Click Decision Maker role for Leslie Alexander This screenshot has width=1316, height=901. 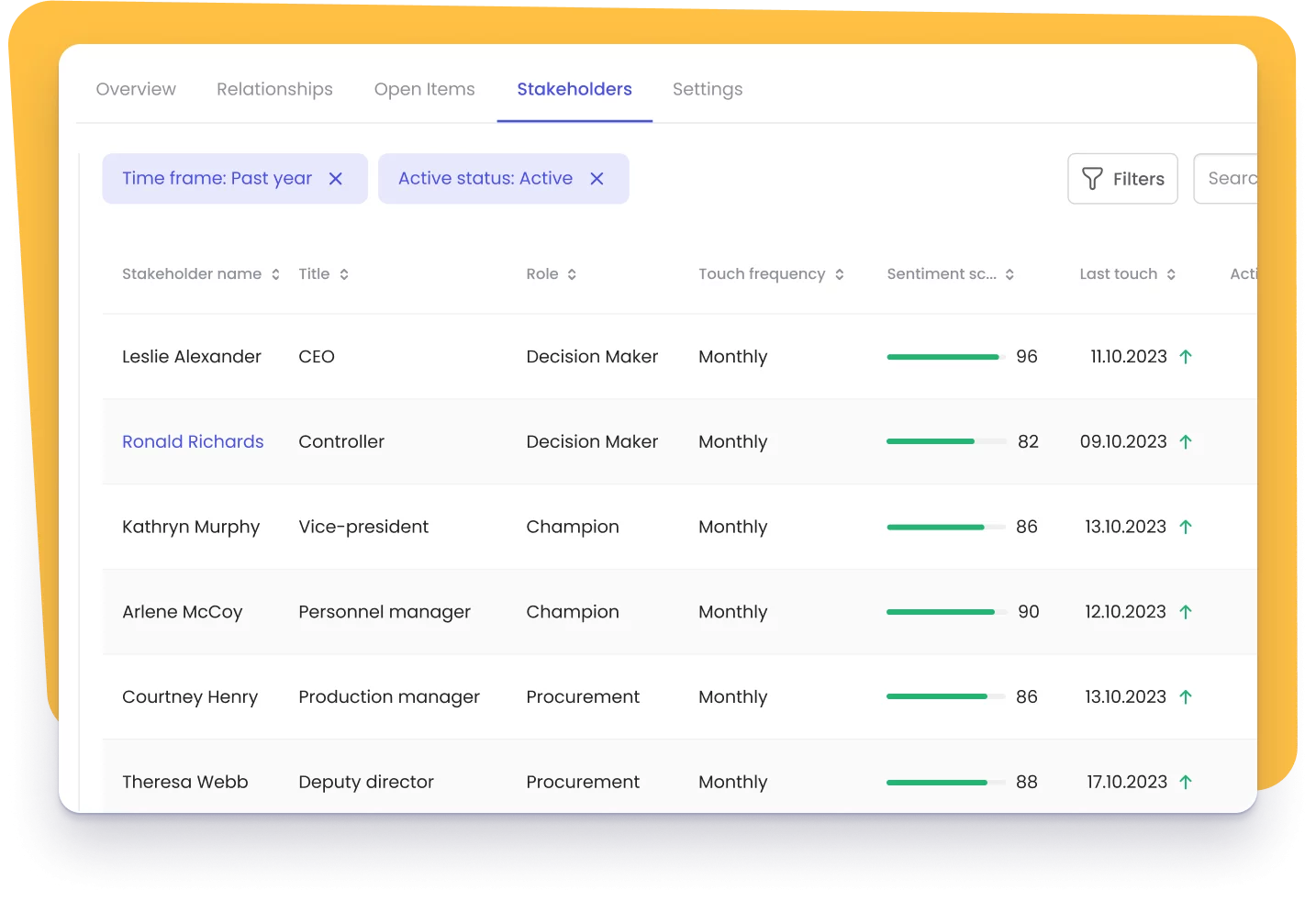click(x=592, y=356)
